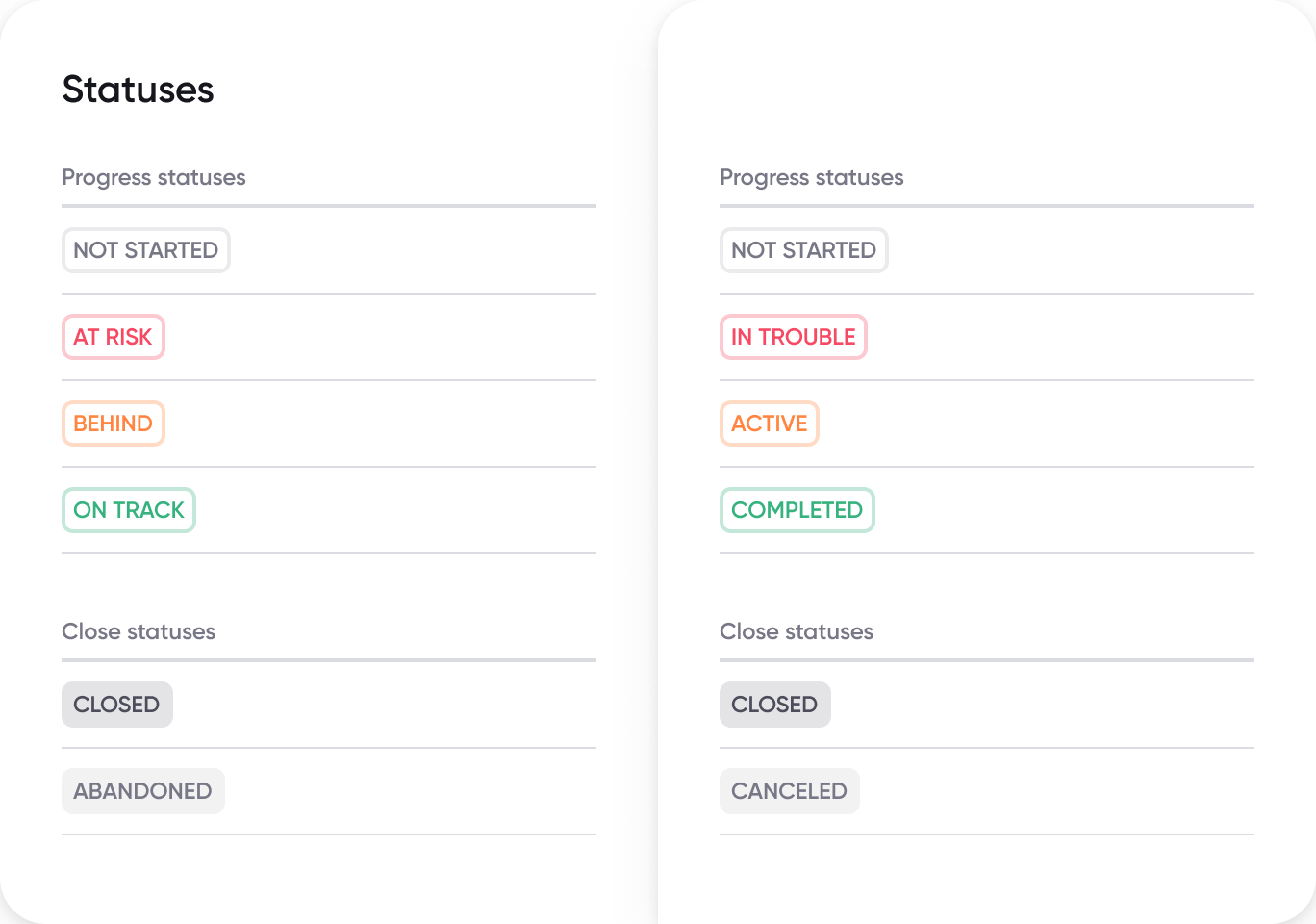Click the divider row below NOT STARTED

[x=328, y=293]
